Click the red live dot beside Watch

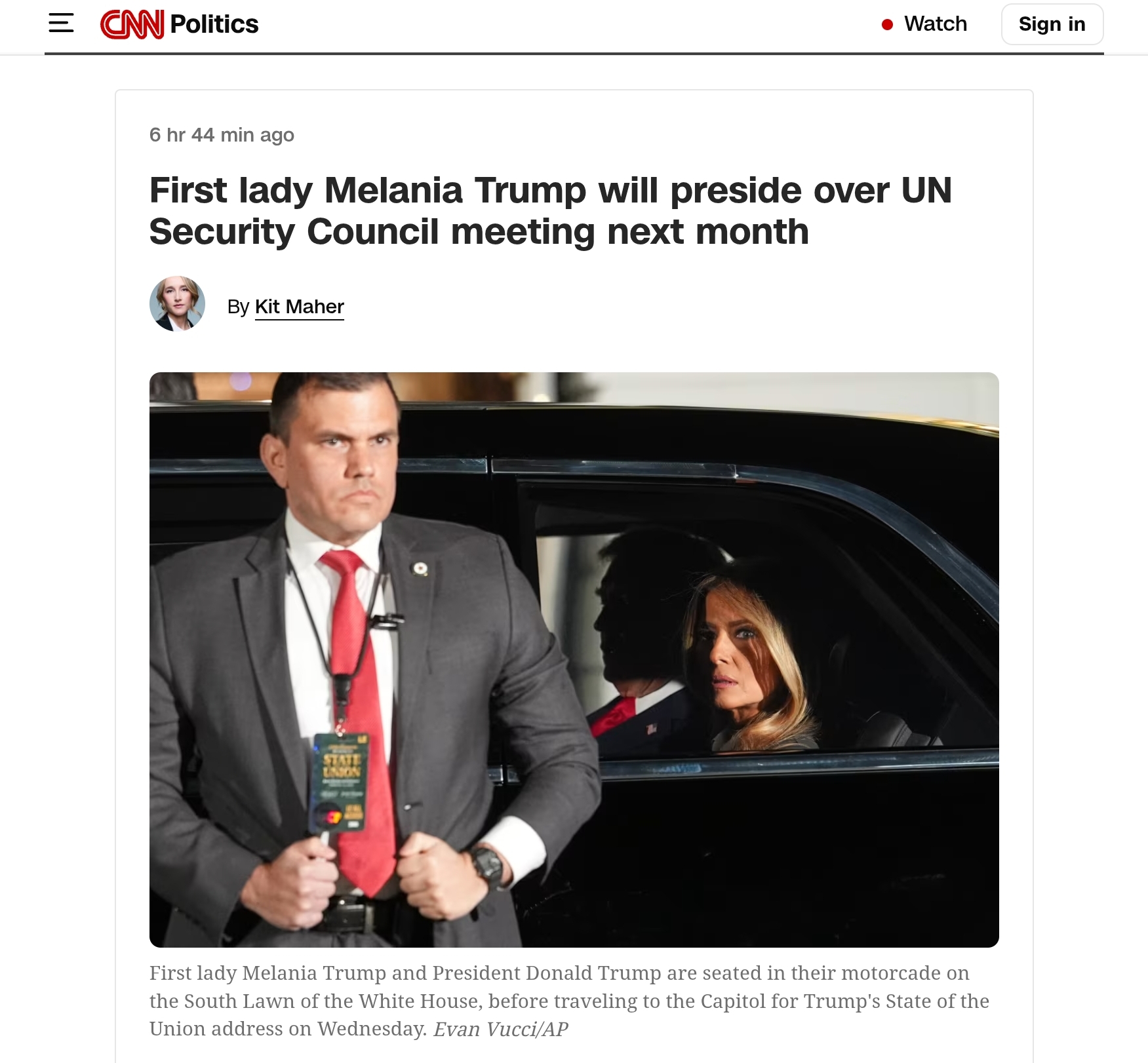(888, 25)
